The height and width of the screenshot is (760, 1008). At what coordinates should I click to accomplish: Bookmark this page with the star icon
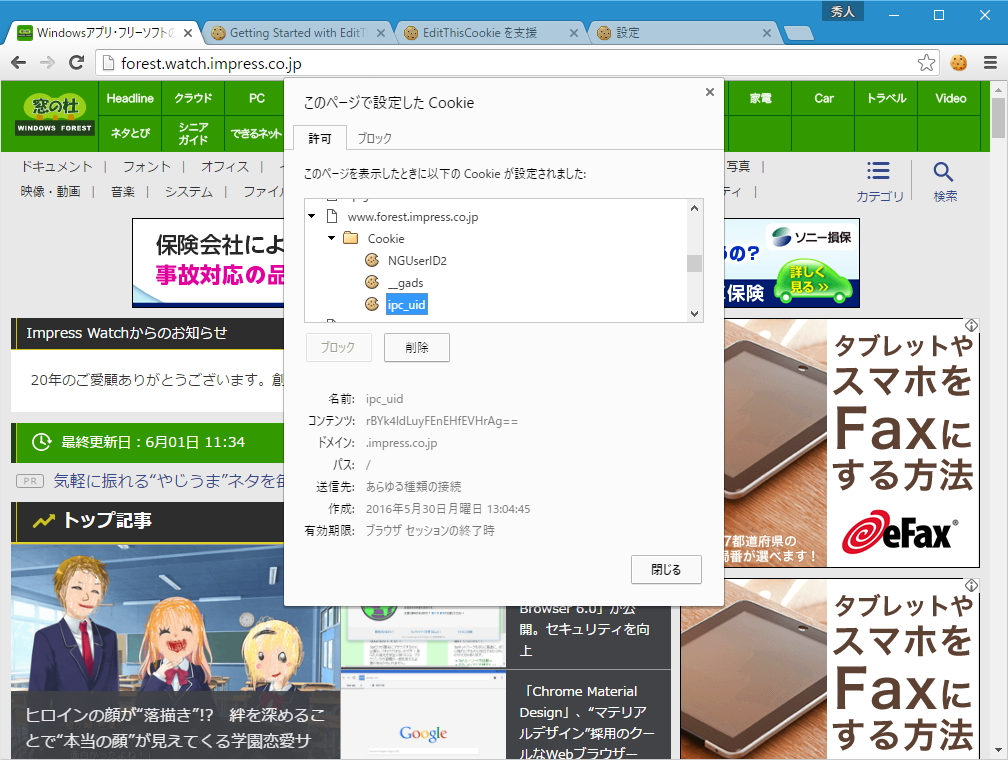(926, 62)
